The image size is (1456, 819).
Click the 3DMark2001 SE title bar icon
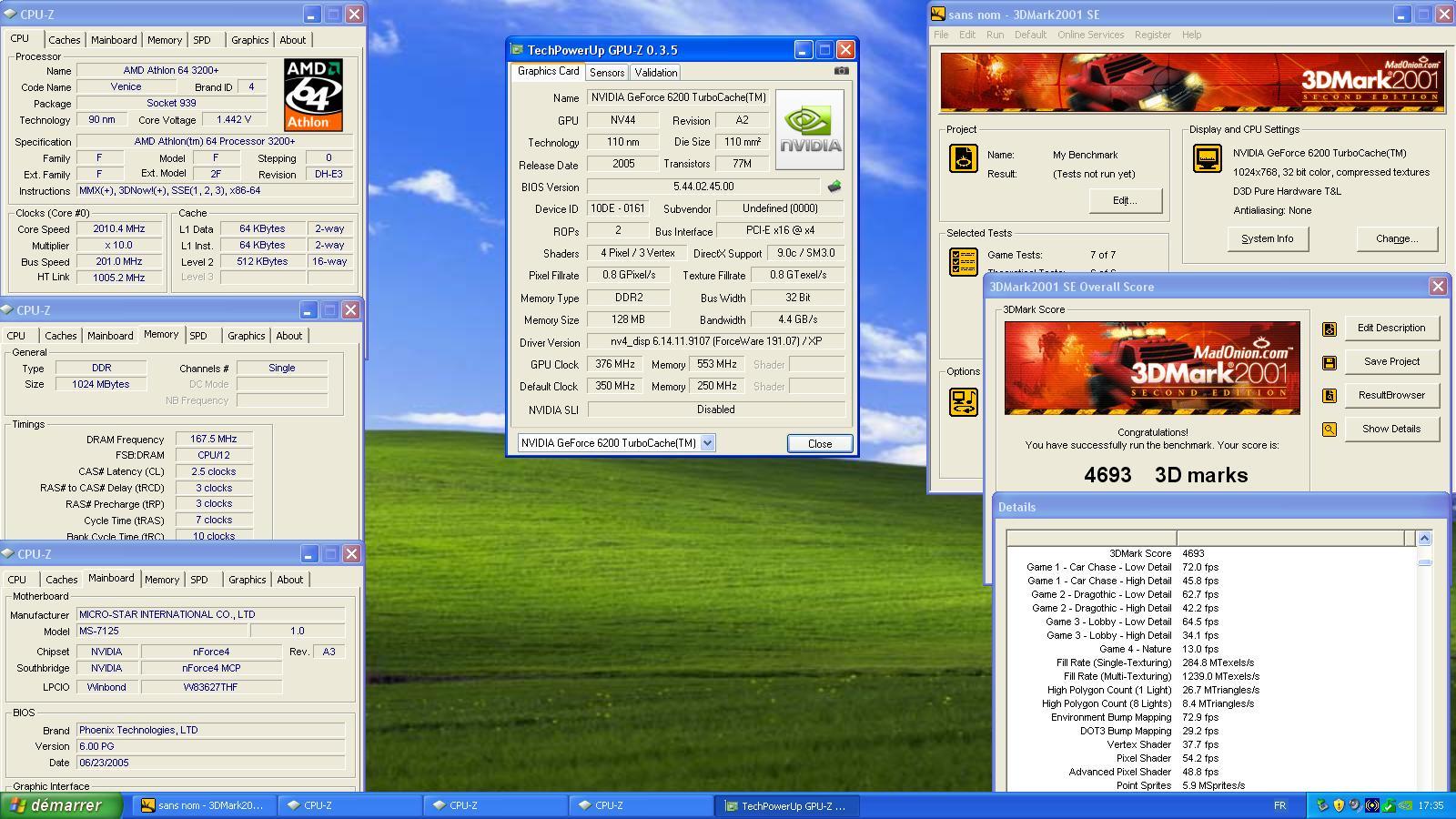(937, 14)
